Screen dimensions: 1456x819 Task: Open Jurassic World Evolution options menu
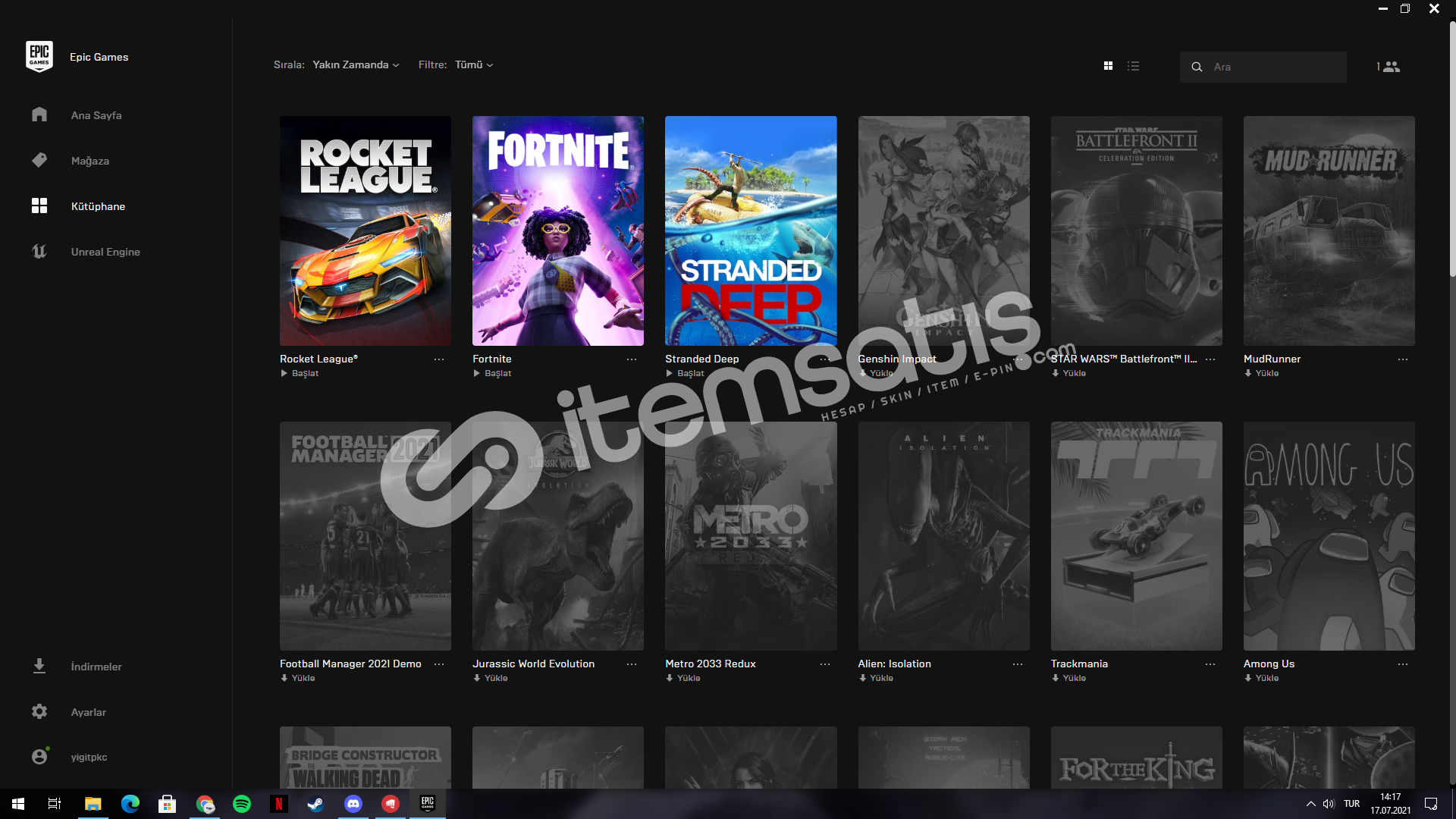[x=632, y=664]
